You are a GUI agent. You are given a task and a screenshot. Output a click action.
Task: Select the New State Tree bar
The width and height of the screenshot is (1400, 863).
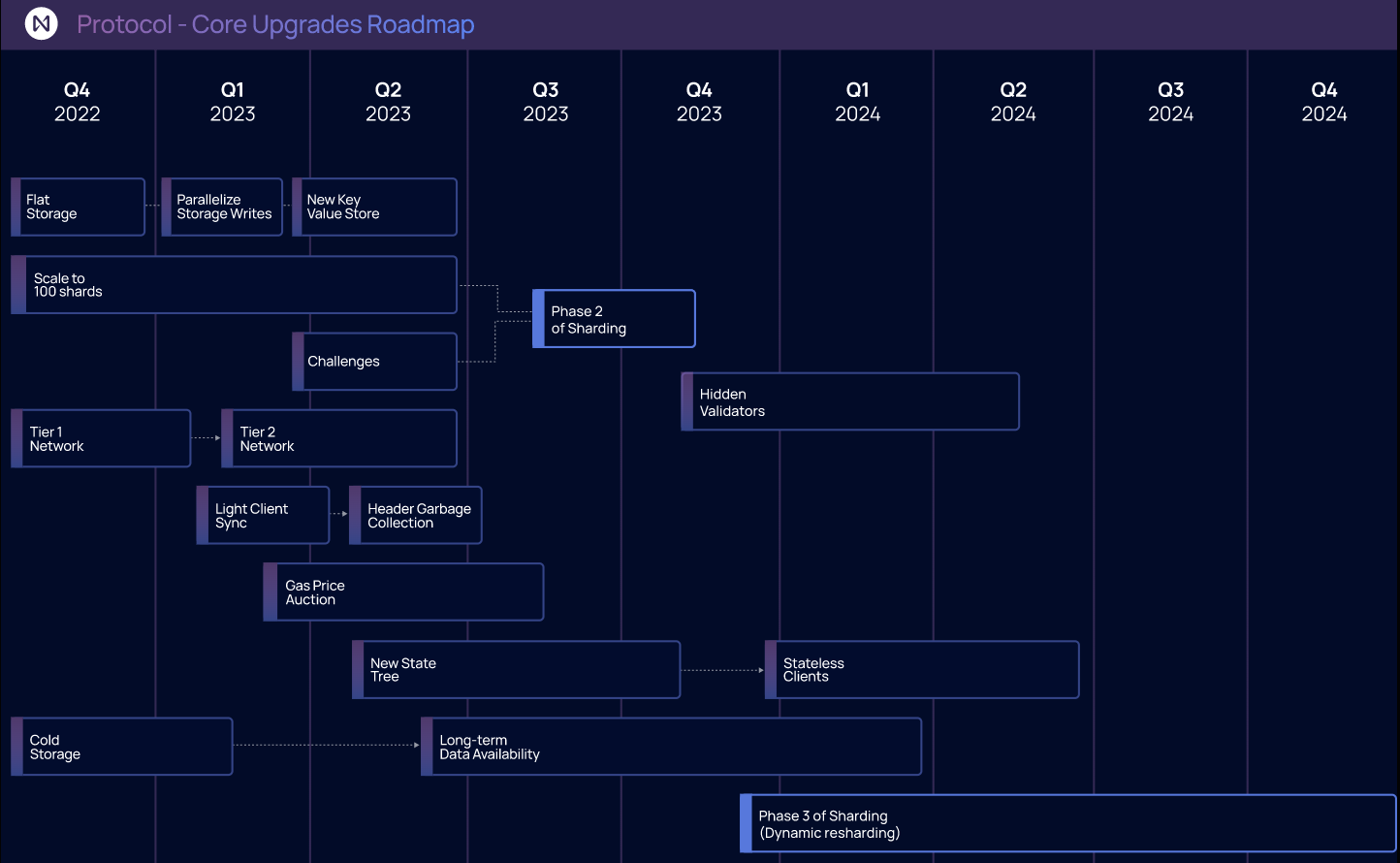[x=516, y=669]
